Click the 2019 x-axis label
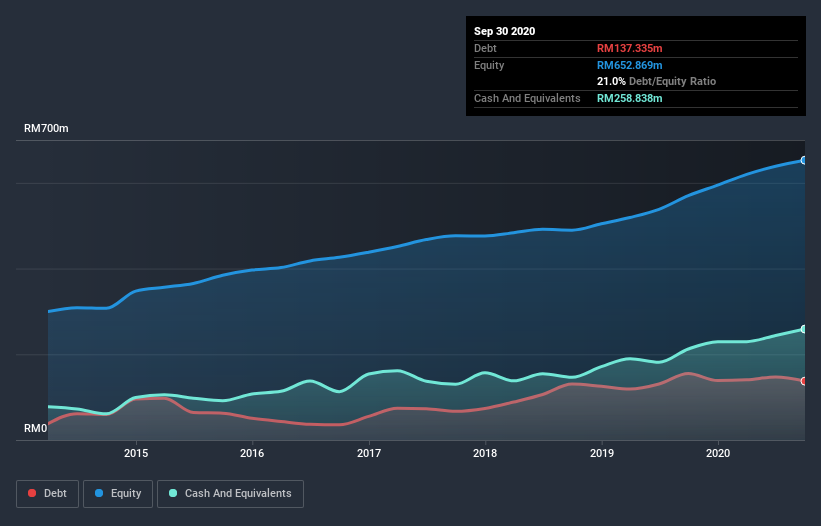The width and height of the screenshot is (821, 526). pyautogui.click(x=602, y=453)
